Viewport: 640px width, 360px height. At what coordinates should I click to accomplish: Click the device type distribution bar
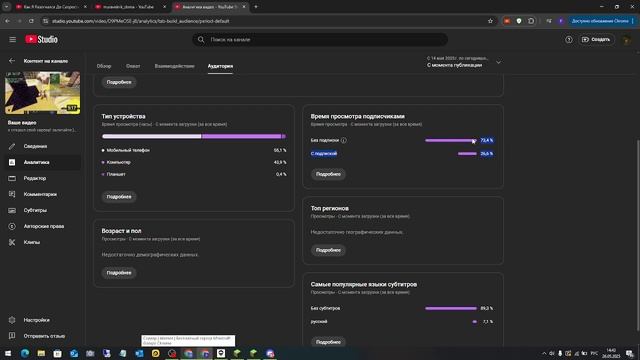194,136
